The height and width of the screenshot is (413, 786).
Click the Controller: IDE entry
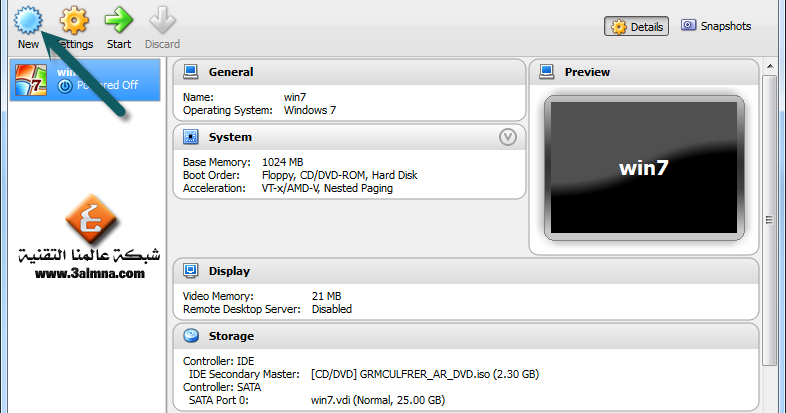(x=219, y=361)
